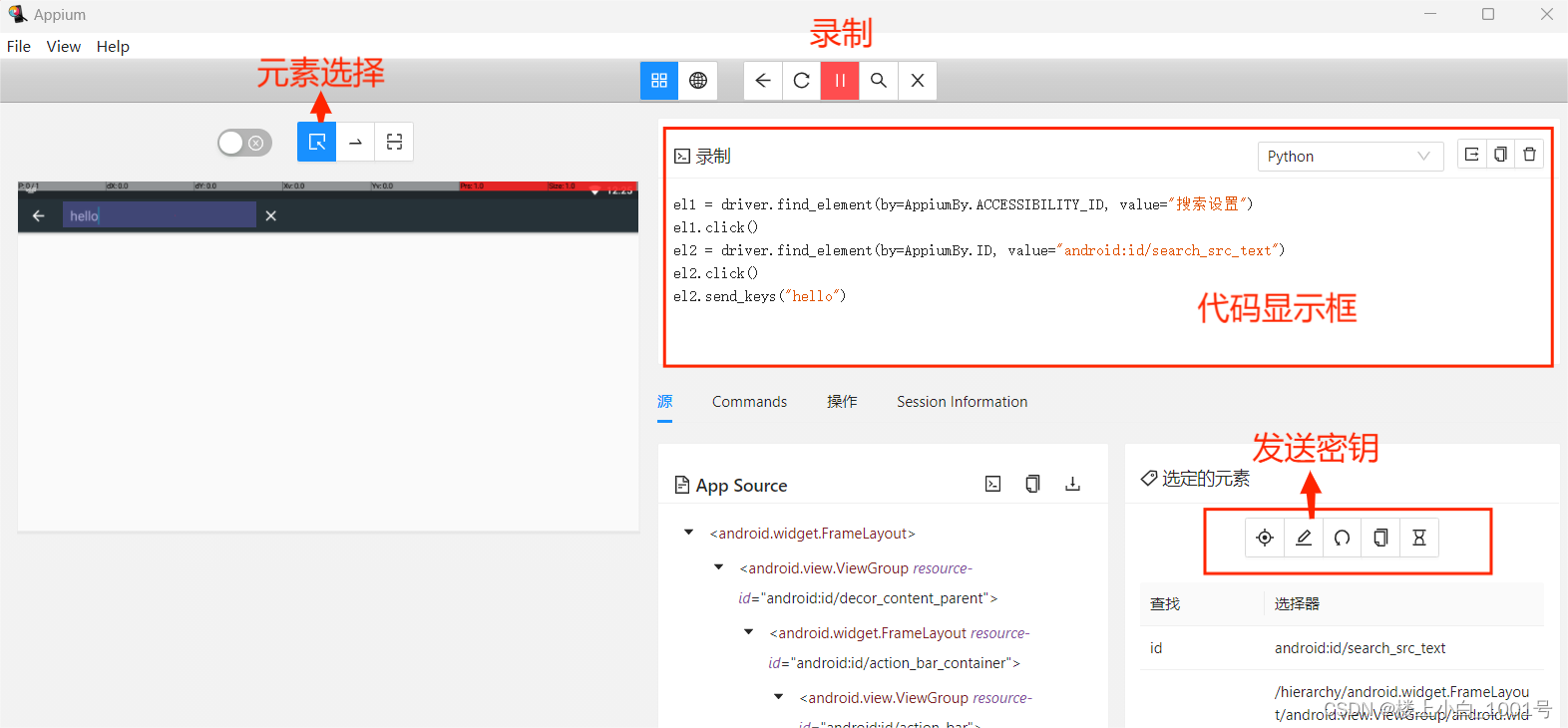The height and width of the screenshot is (728, 1568).
Task: Click the el1.click() code line
Action: (x=715, y=227)
